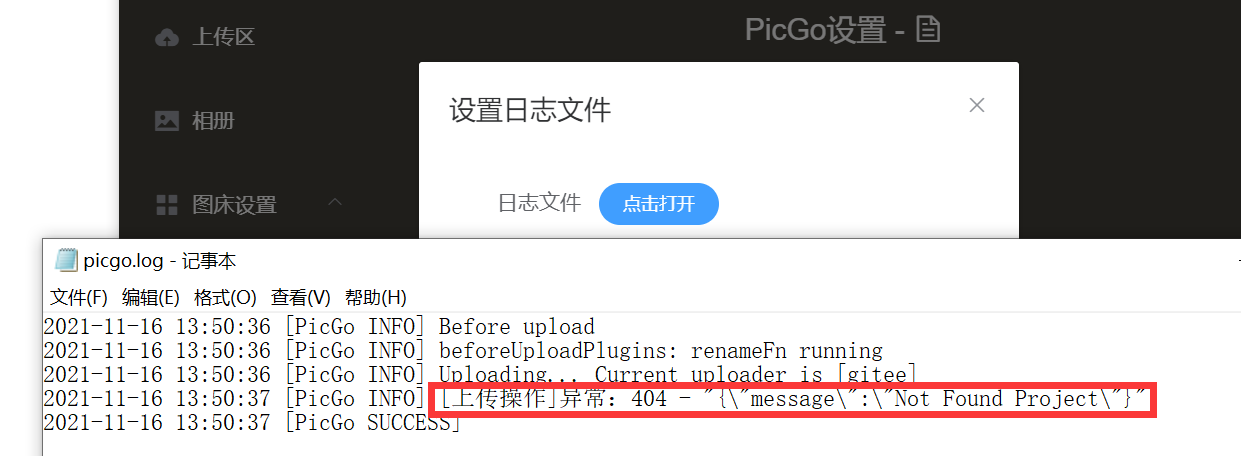The height and width of the screenshot is (456, 1241).
Task: Select the 图床设置 sidebar label
Action: (234, 205)
